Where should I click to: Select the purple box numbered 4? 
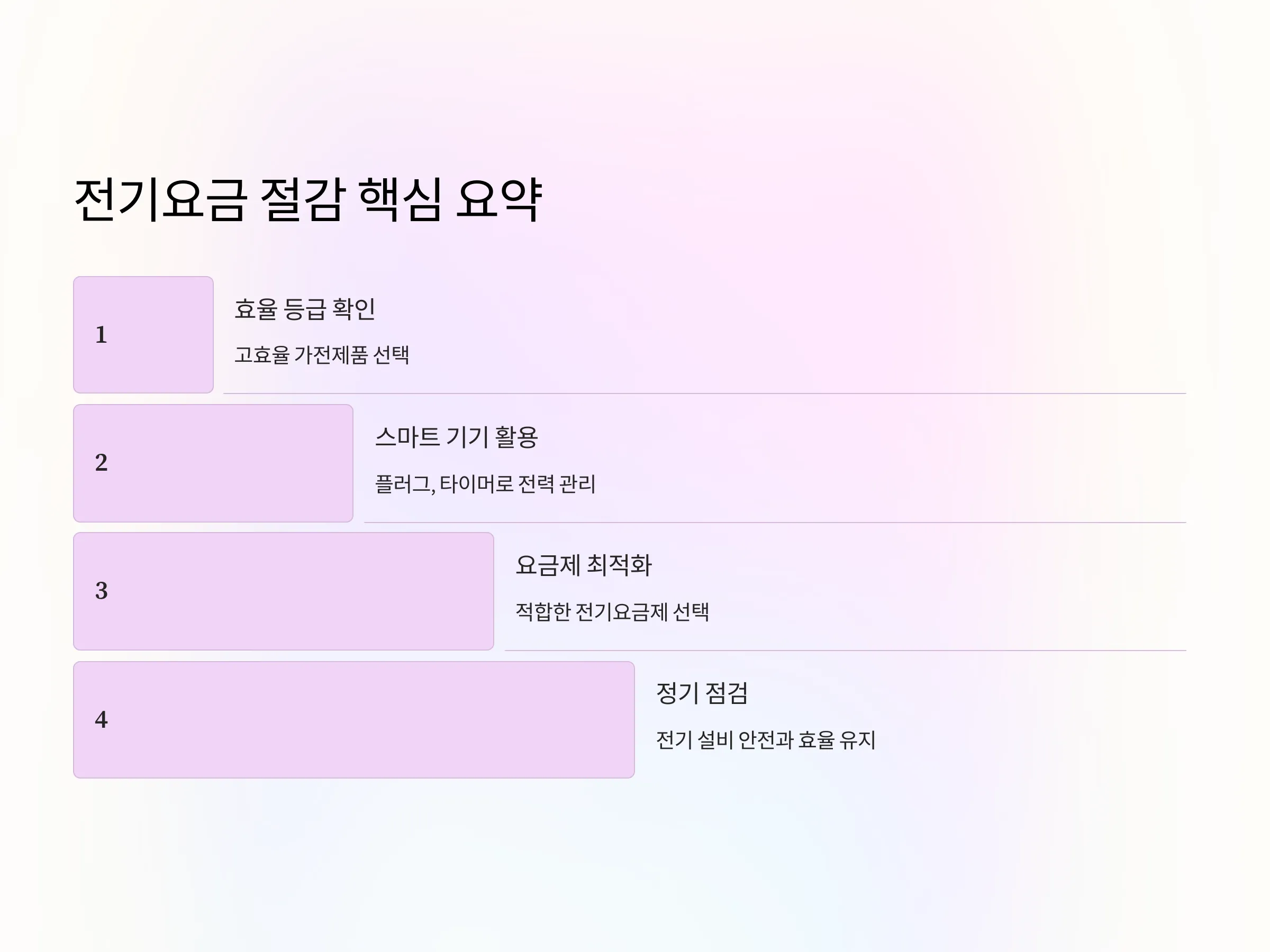click(353, 720)
